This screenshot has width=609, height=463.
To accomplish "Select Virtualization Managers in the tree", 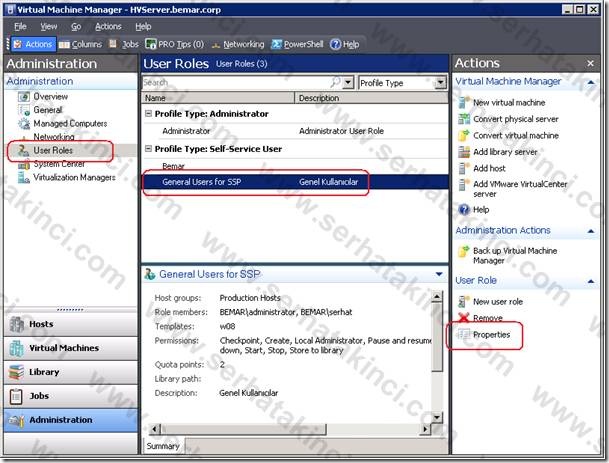I will (x=74, y=178).
